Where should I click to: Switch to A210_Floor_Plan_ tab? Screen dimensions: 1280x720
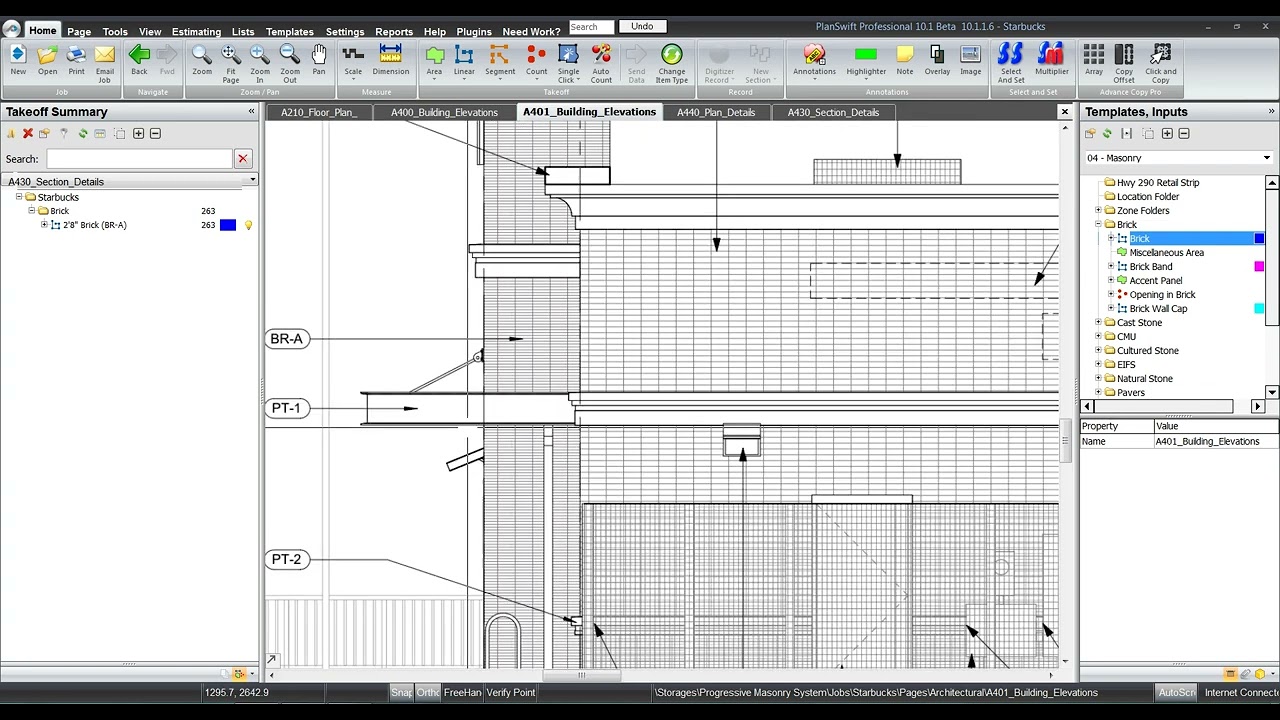(x=319, y=112)
